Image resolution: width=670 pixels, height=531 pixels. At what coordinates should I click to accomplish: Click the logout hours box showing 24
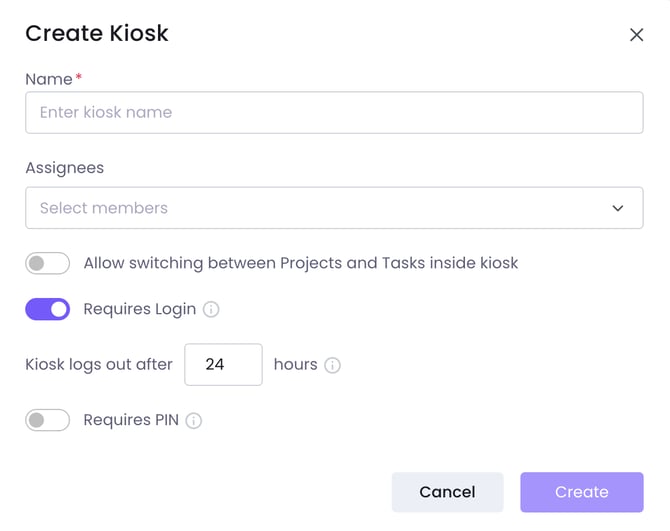pyautogui.click(x=223, y=365)
